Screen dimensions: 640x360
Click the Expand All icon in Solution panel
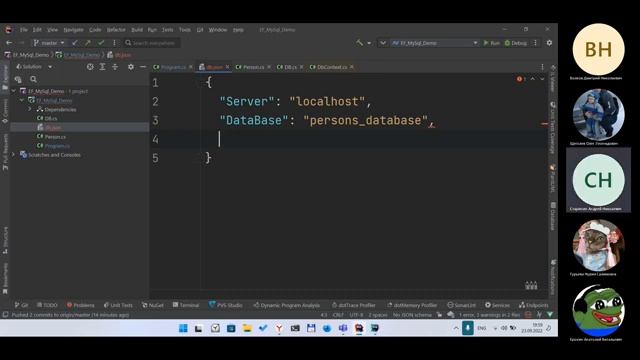(102, 67)
